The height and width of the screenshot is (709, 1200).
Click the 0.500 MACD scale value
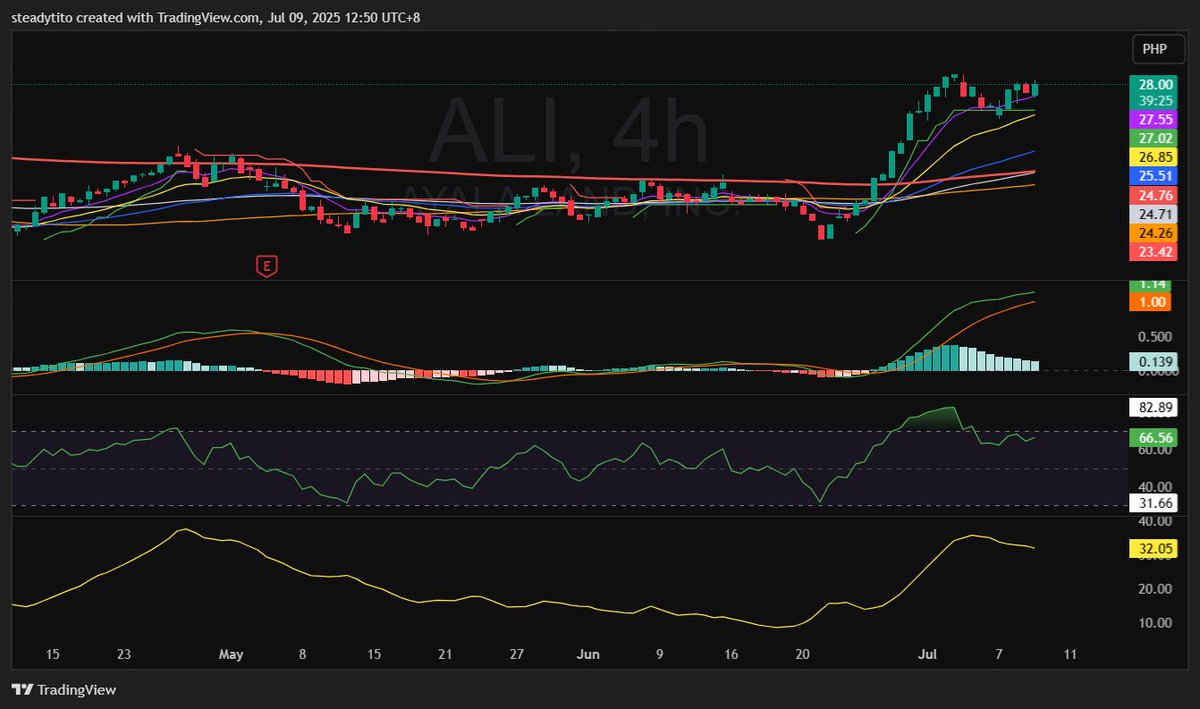click(x=1153, y=337)
